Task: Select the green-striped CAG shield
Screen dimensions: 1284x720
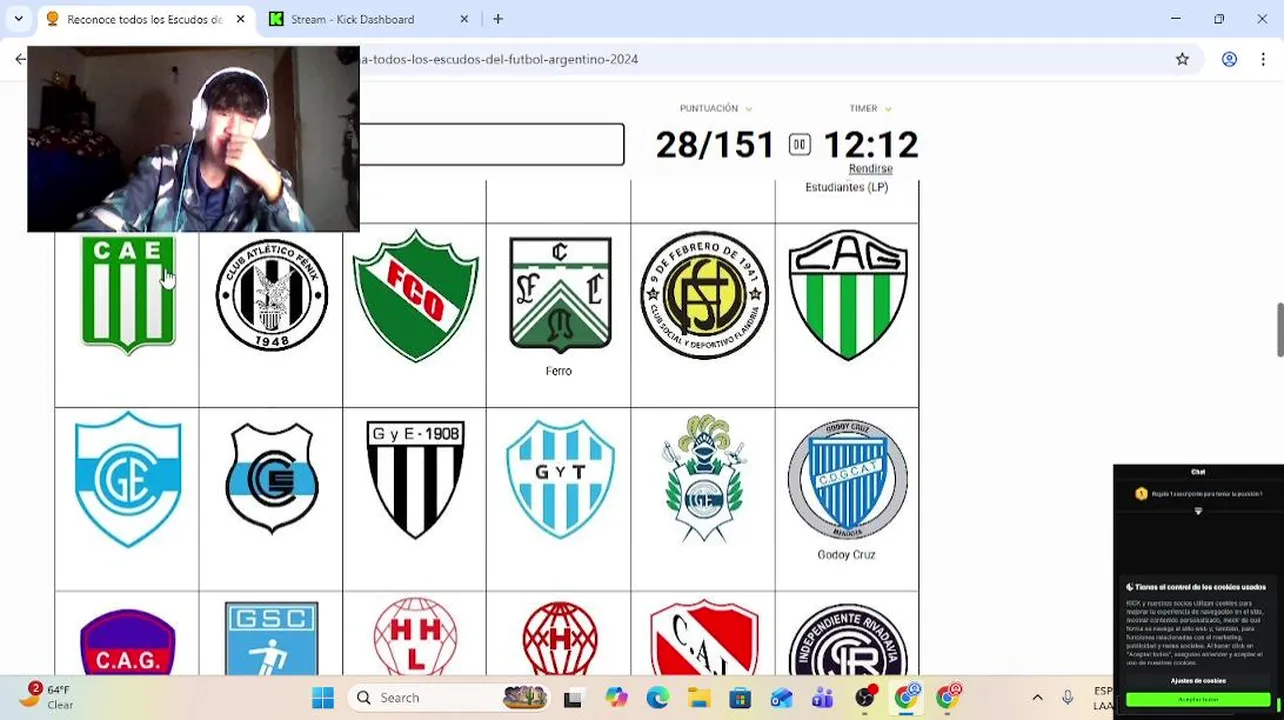Action: tap(847, 295)
